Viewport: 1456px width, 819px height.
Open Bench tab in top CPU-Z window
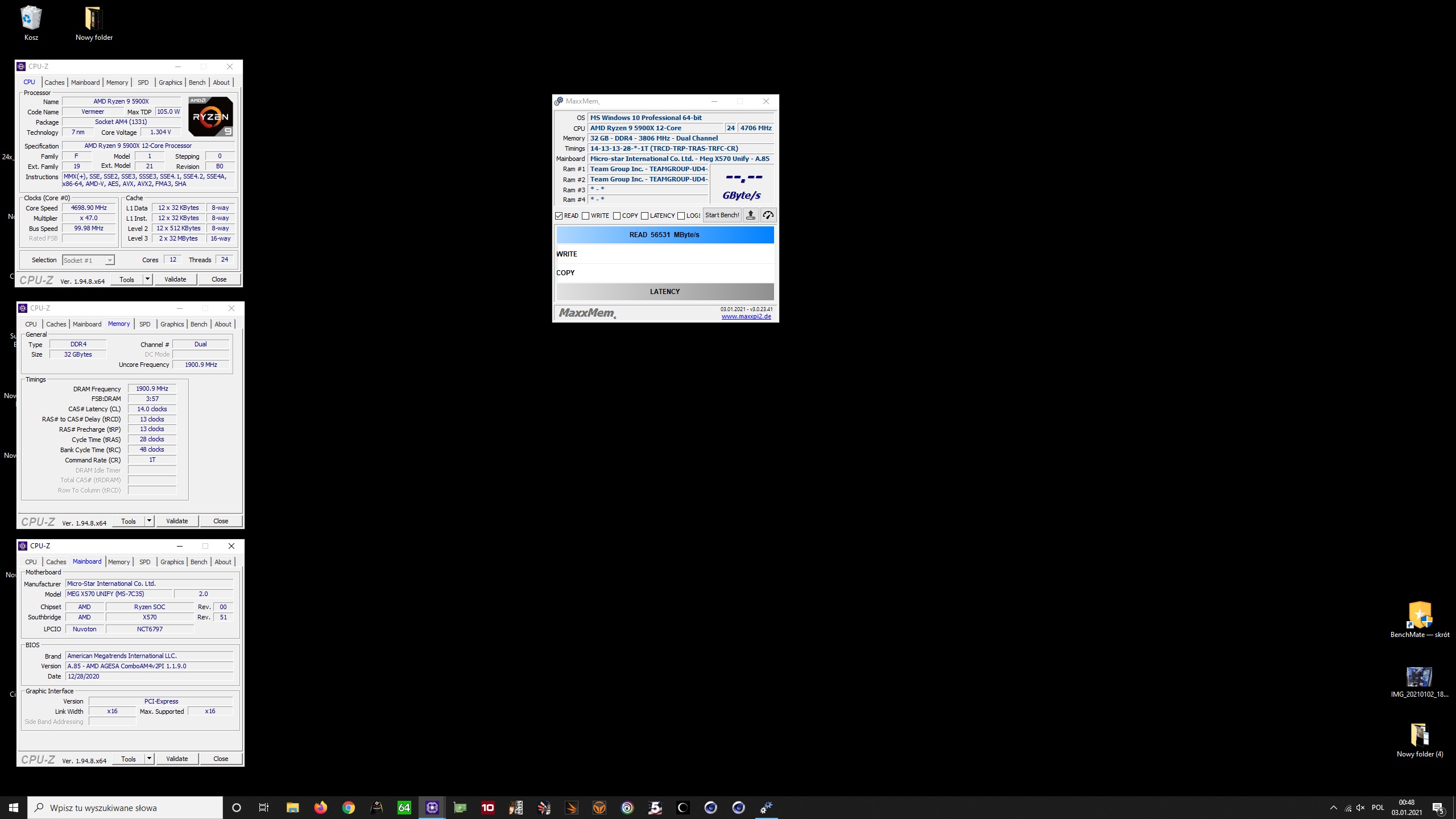pos(197,82)
